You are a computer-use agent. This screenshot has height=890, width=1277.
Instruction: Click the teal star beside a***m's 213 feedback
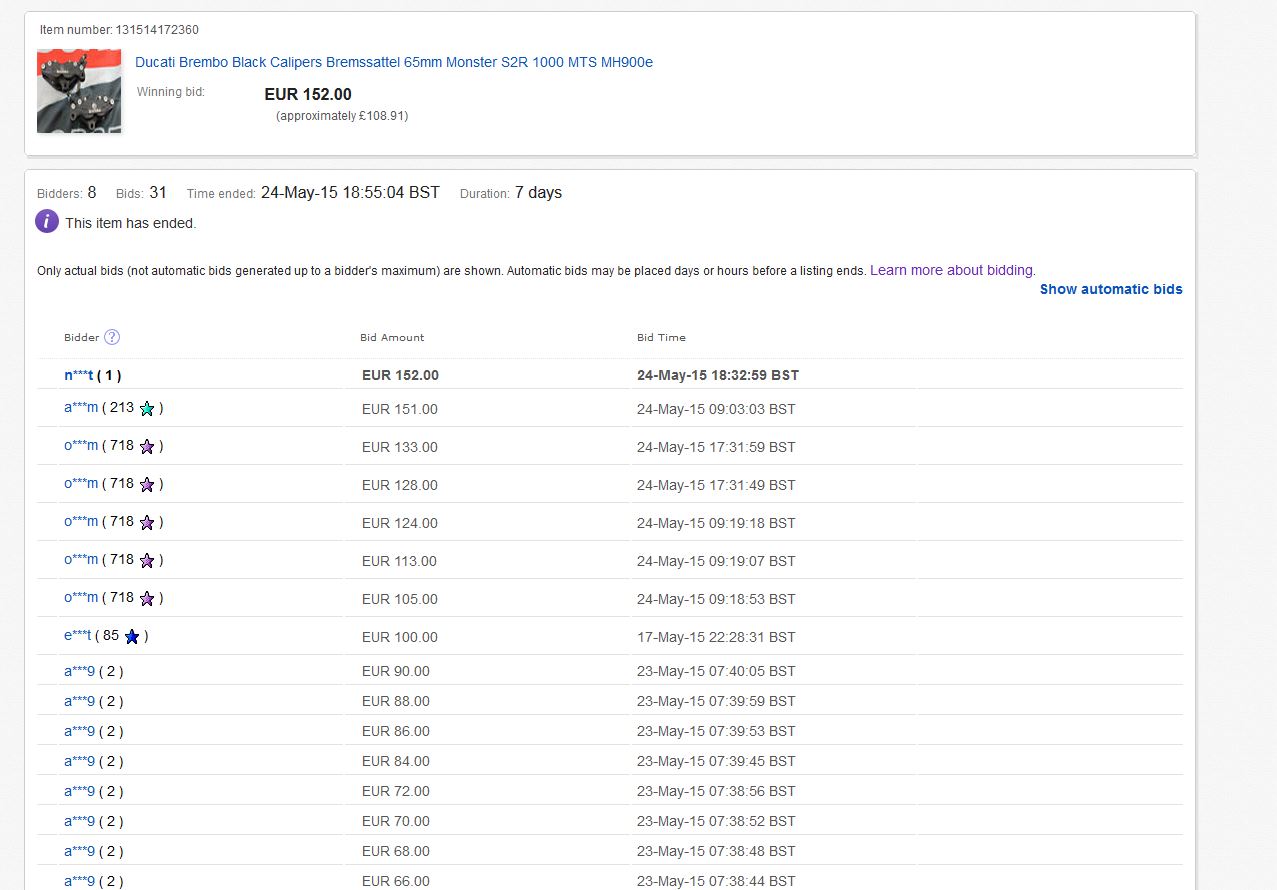coord(147,408)
